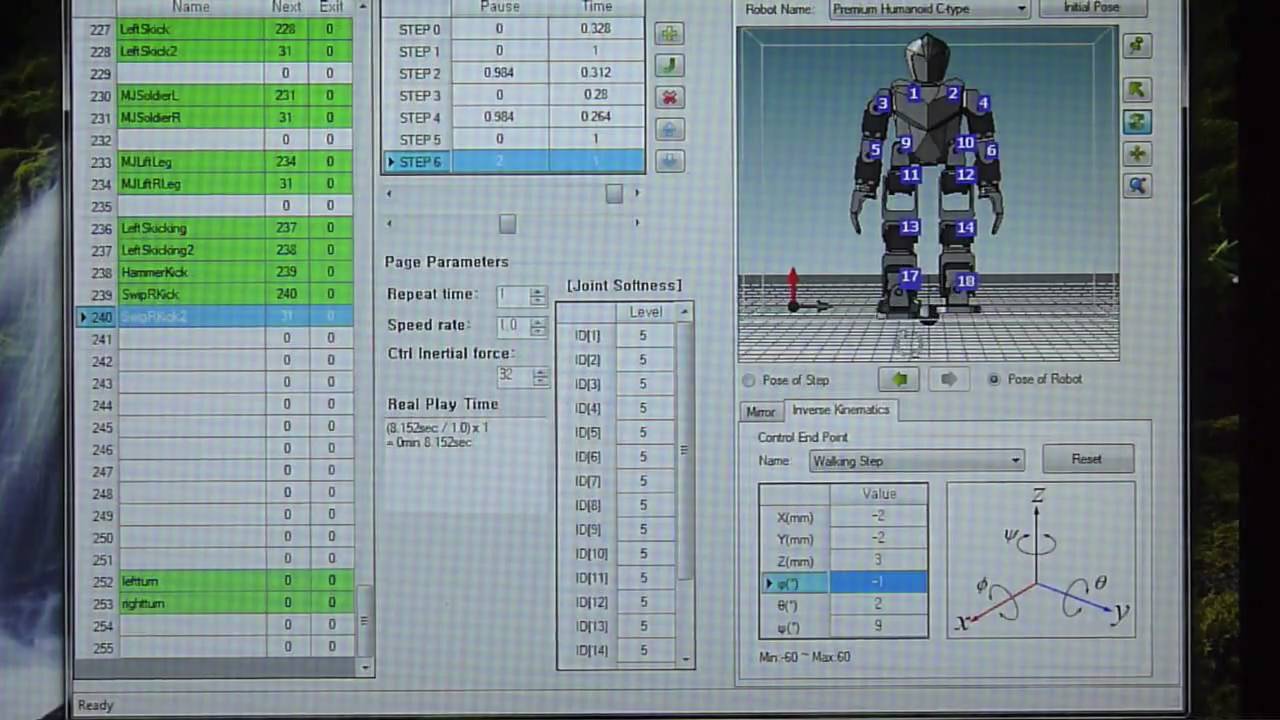Click the lower step scrollbar thumb
The image size is (1280, 720).
point(507,224)
